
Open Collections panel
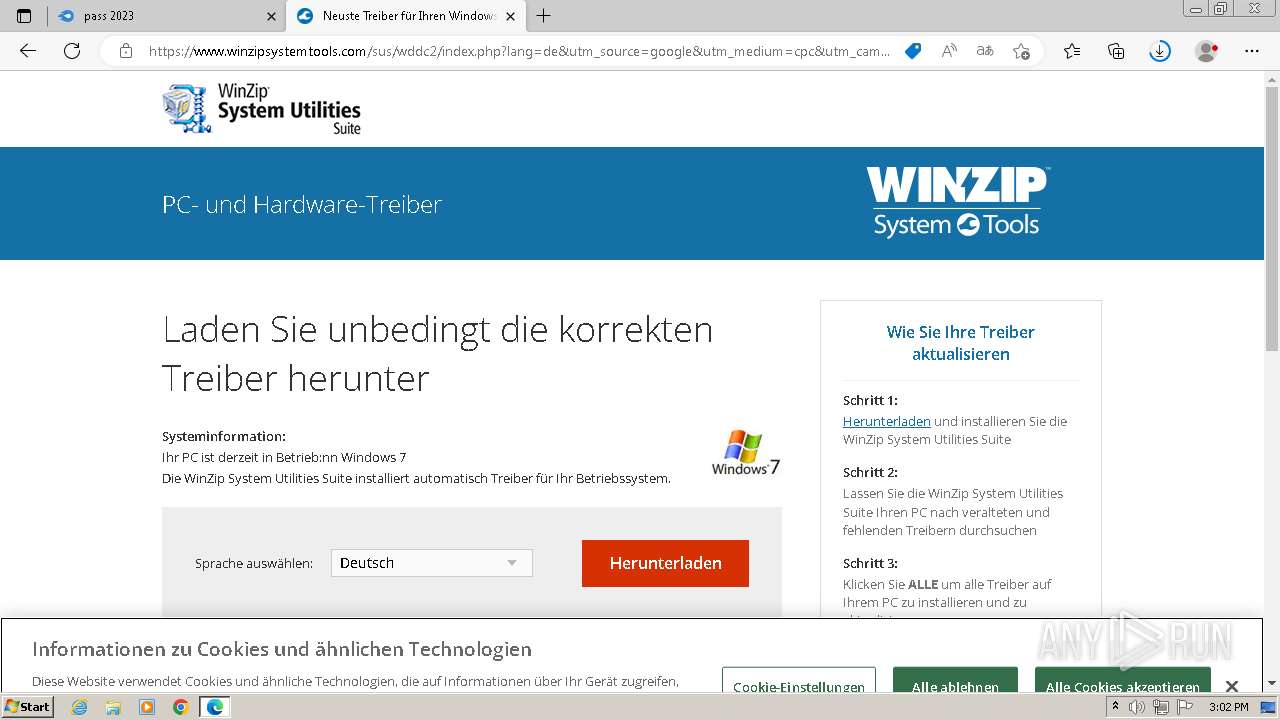tap(1116, 51)
